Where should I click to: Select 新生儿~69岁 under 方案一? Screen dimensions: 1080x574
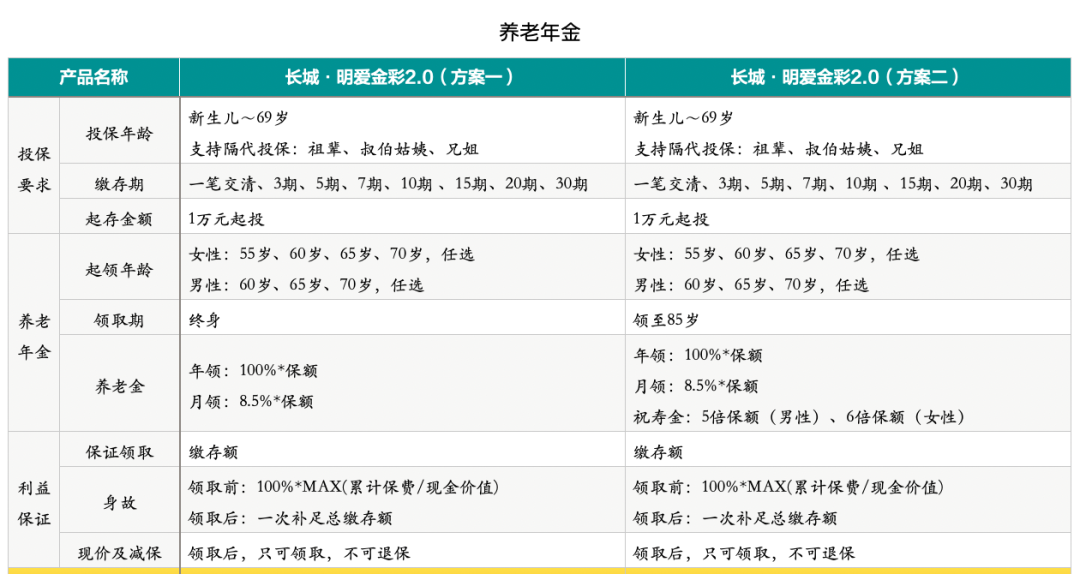point(239,118)
